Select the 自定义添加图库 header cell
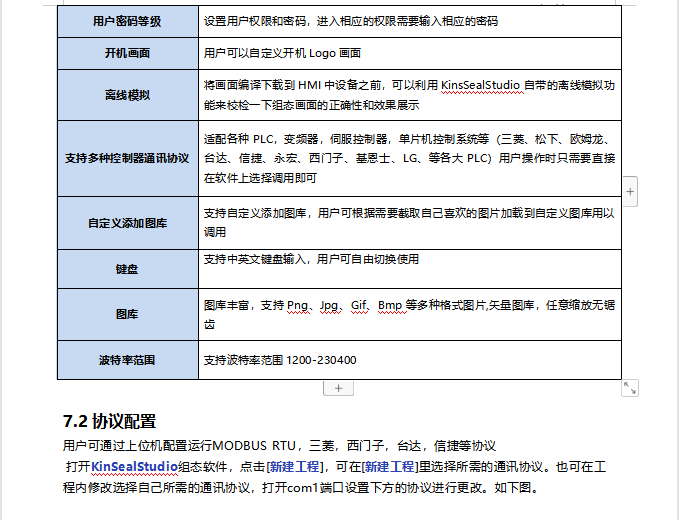The image size is (679, 520). tap(128, 223)
